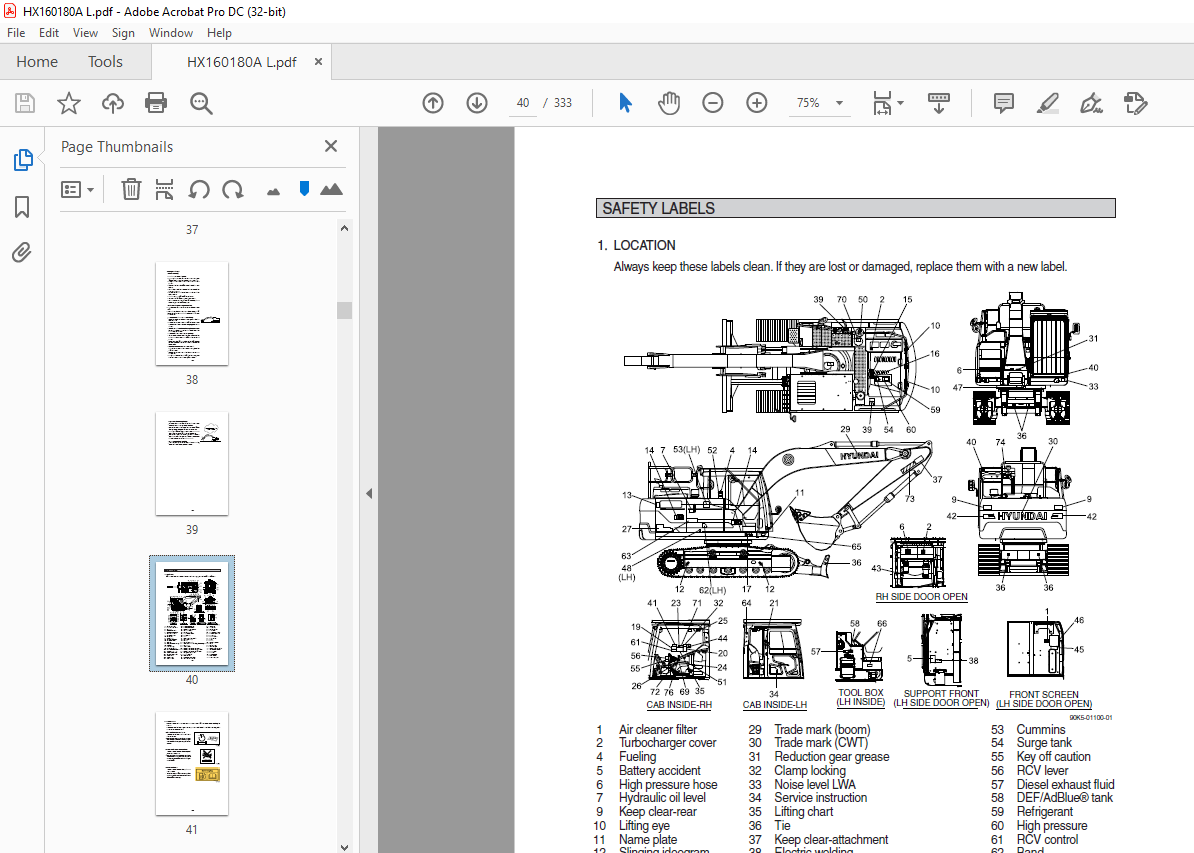Print the document using the printer icon
The image size is (1194, 853).
(156, 103)
